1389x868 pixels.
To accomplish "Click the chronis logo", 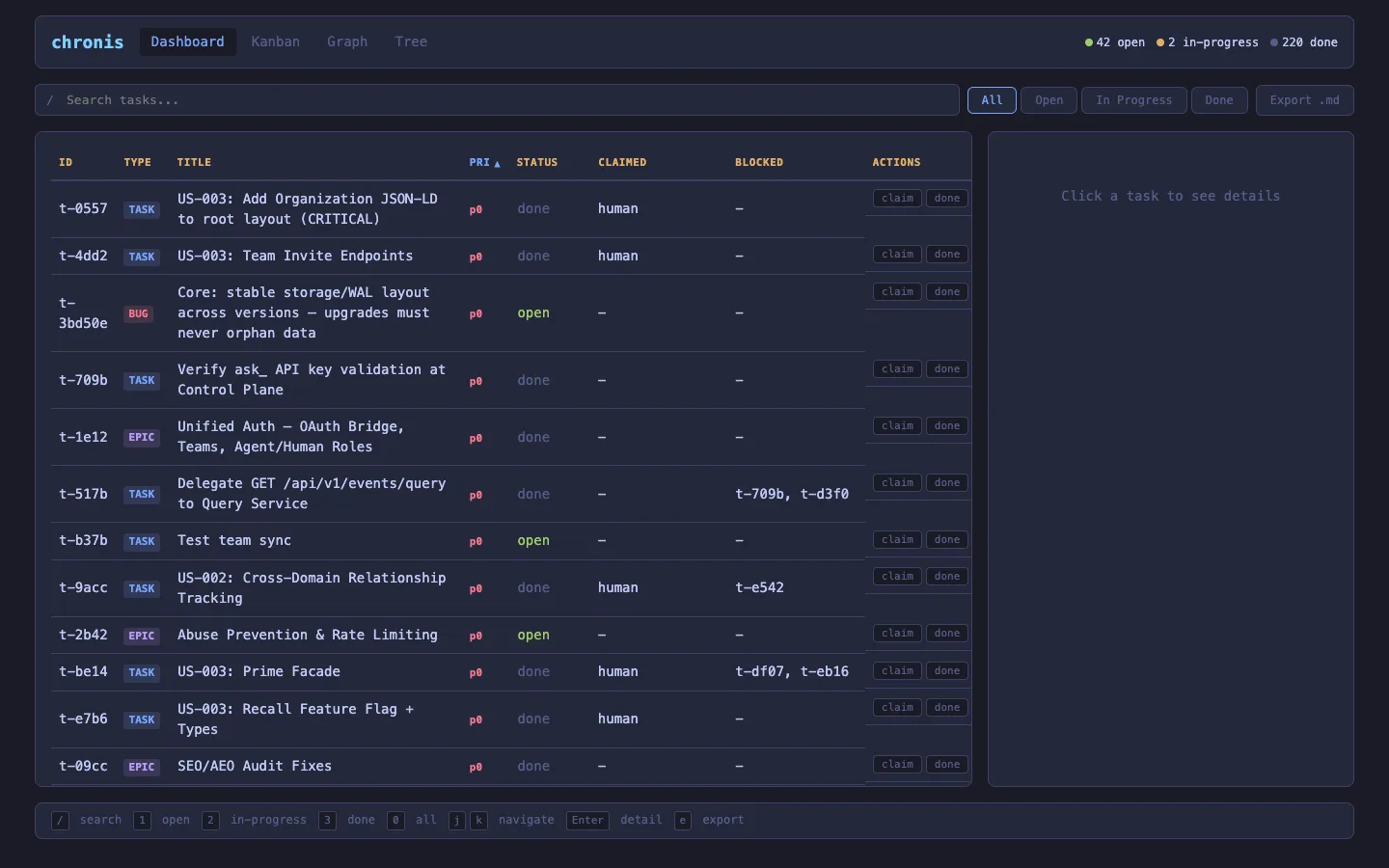I will click(87, 41).
